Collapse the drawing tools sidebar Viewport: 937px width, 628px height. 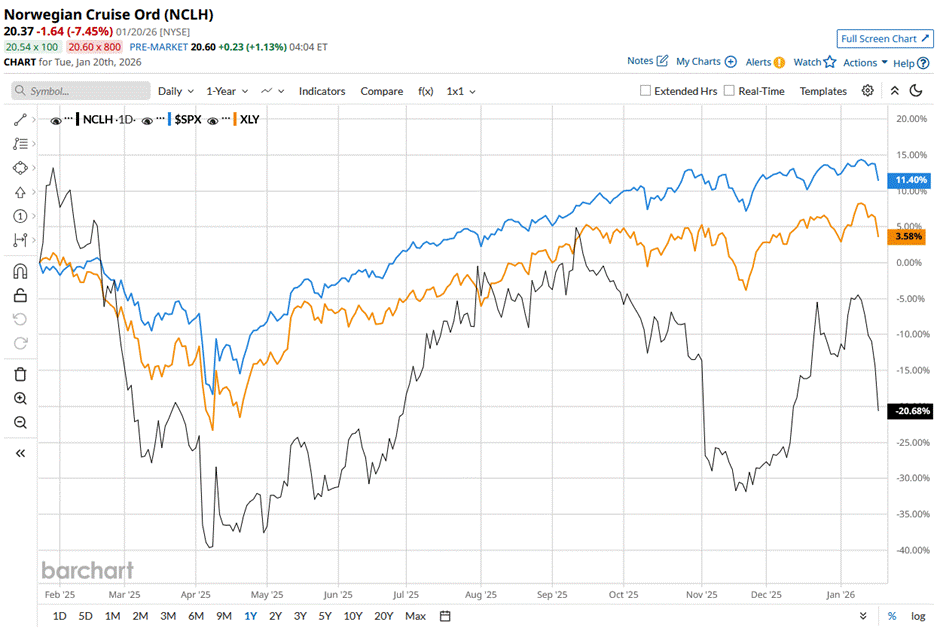point(20,454)
